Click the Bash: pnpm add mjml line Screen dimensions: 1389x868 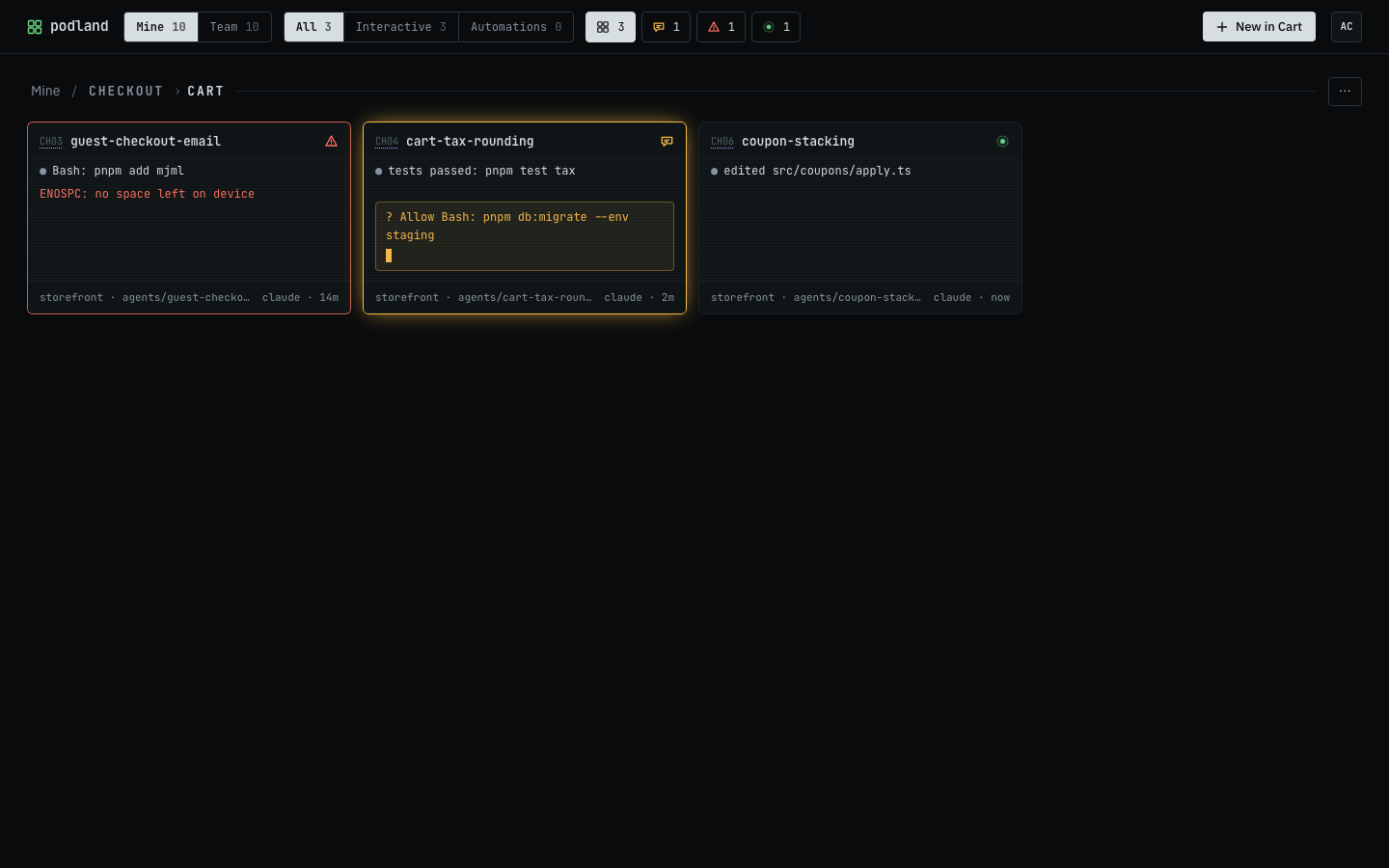pos(118,171)
